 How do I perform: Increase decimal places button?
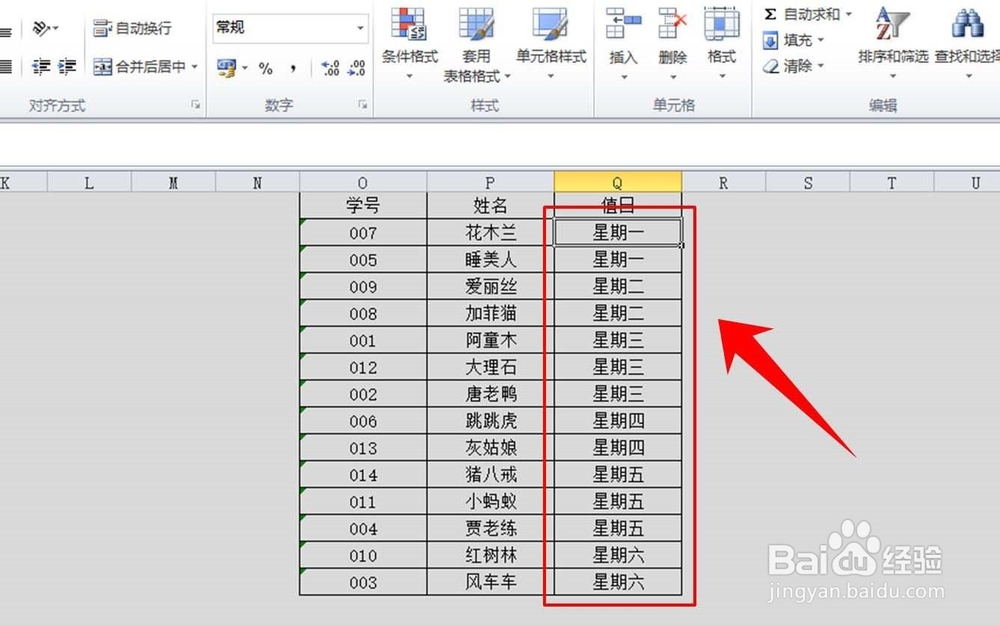(331, 67)
